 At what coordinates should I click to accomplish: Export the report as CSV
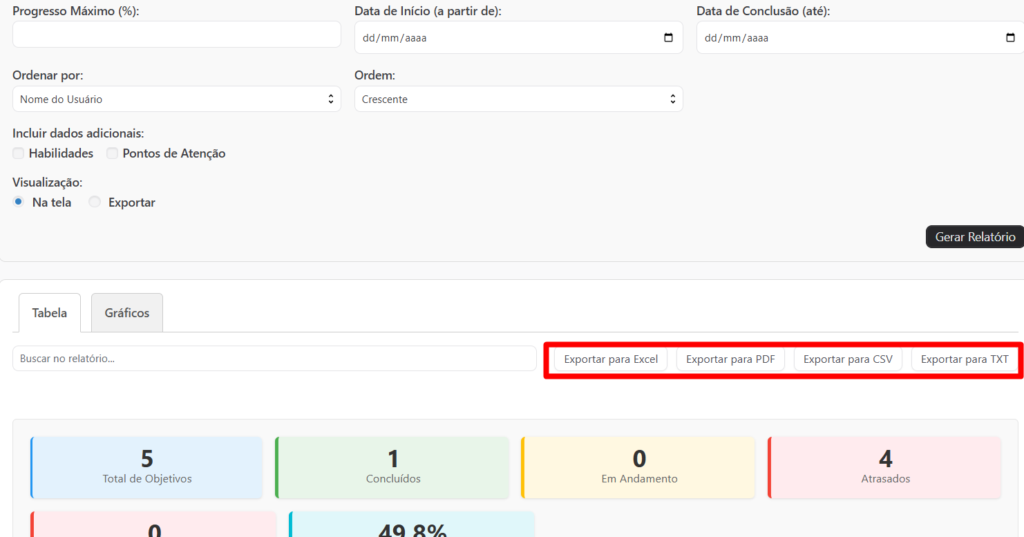coord(848,359)
